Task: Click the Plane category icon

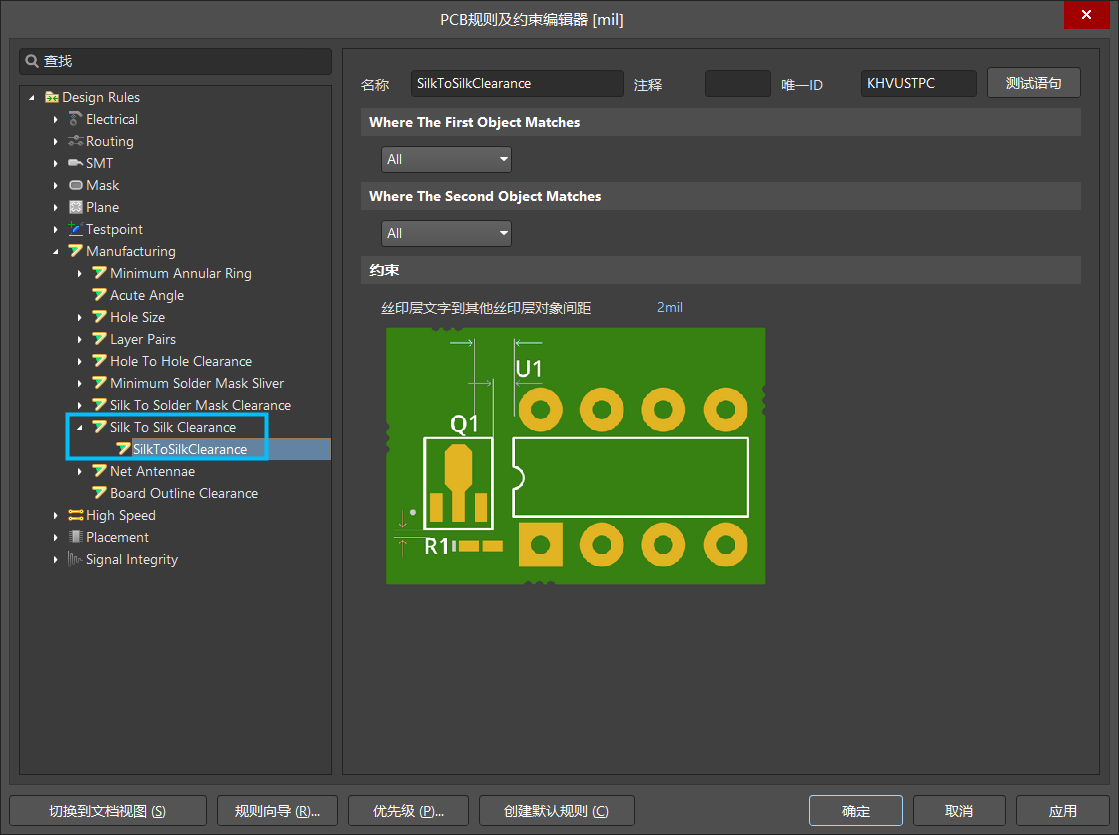Action: point(76,207)
